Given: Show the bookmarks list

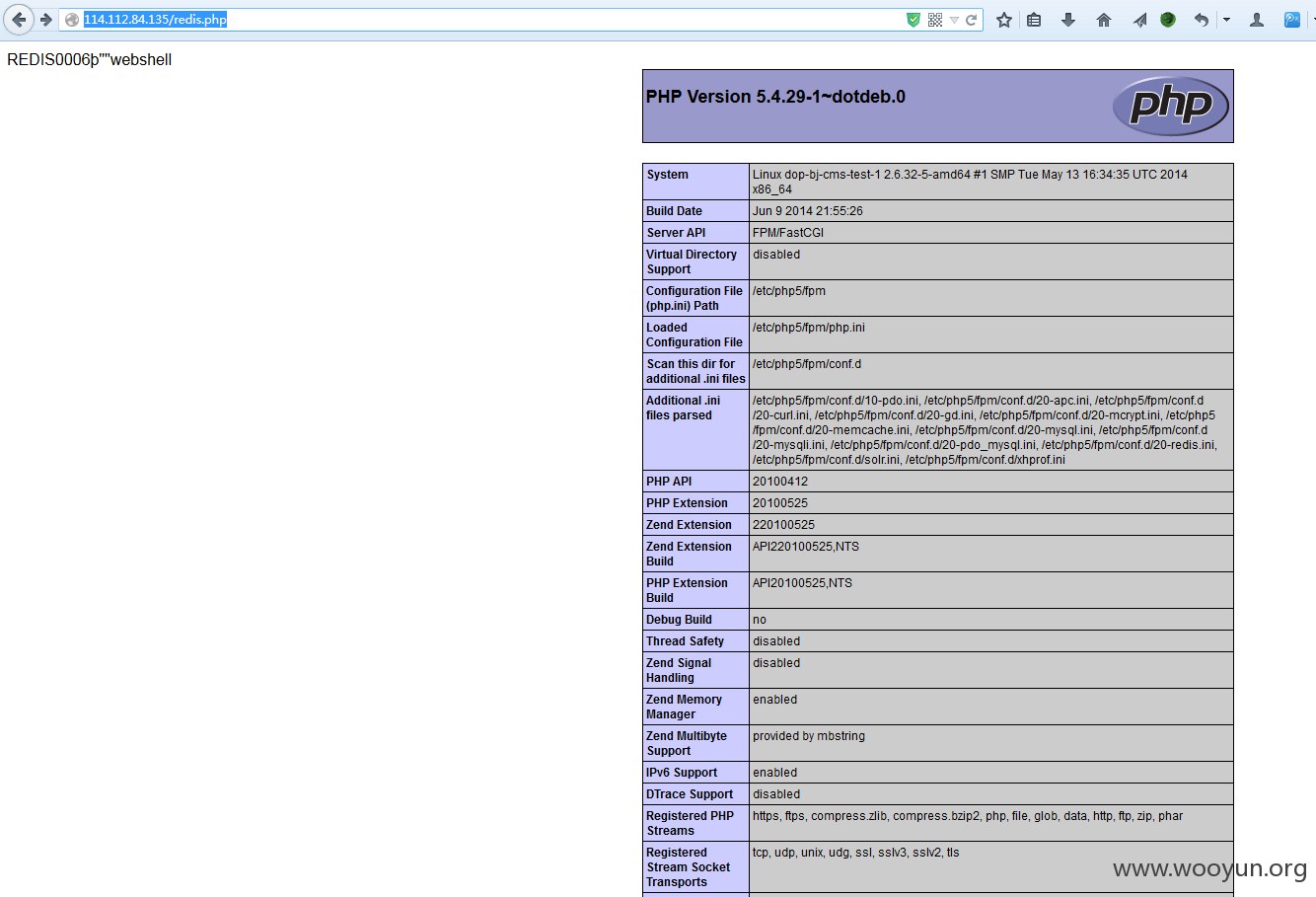Looking at the screenshot, I should pos(1034,20).
